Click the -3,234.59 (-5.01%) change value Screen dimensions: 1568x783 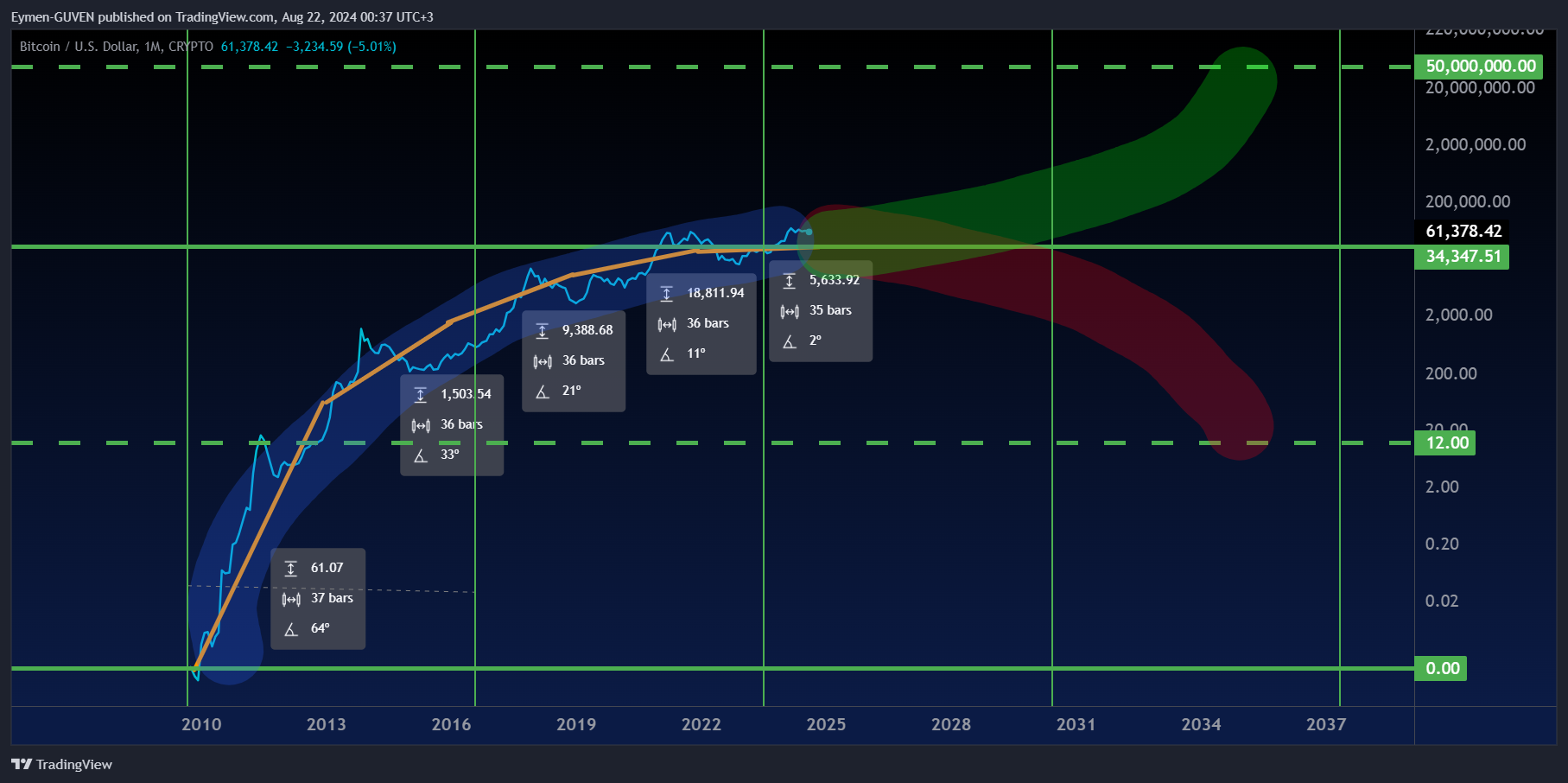[341, 47]
